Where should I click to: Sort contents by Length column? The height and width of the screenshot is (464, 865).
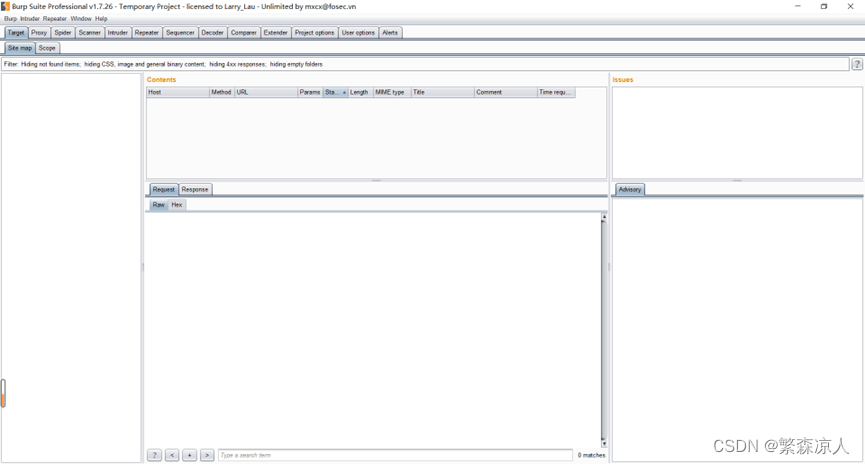[361, 92]
